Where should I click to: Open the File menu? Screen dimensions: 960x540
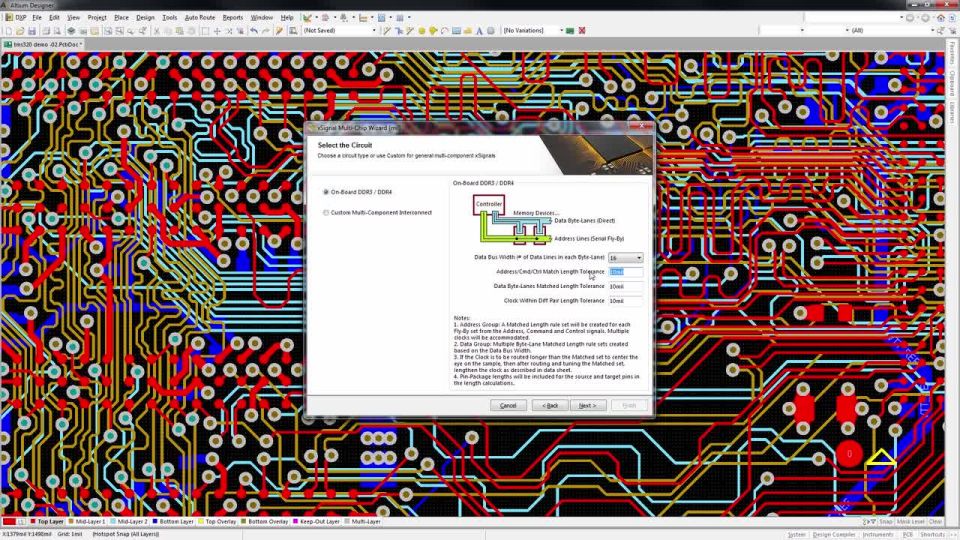37,18
